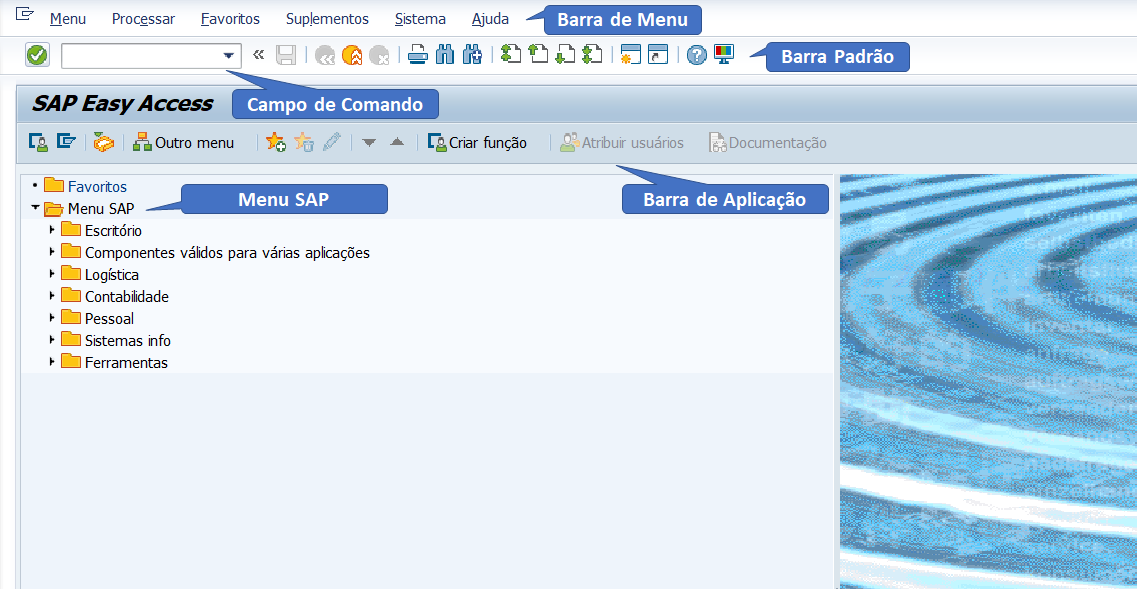
Task: Click Delete favorites star-trash icon
Action: (x=304, y=142)
